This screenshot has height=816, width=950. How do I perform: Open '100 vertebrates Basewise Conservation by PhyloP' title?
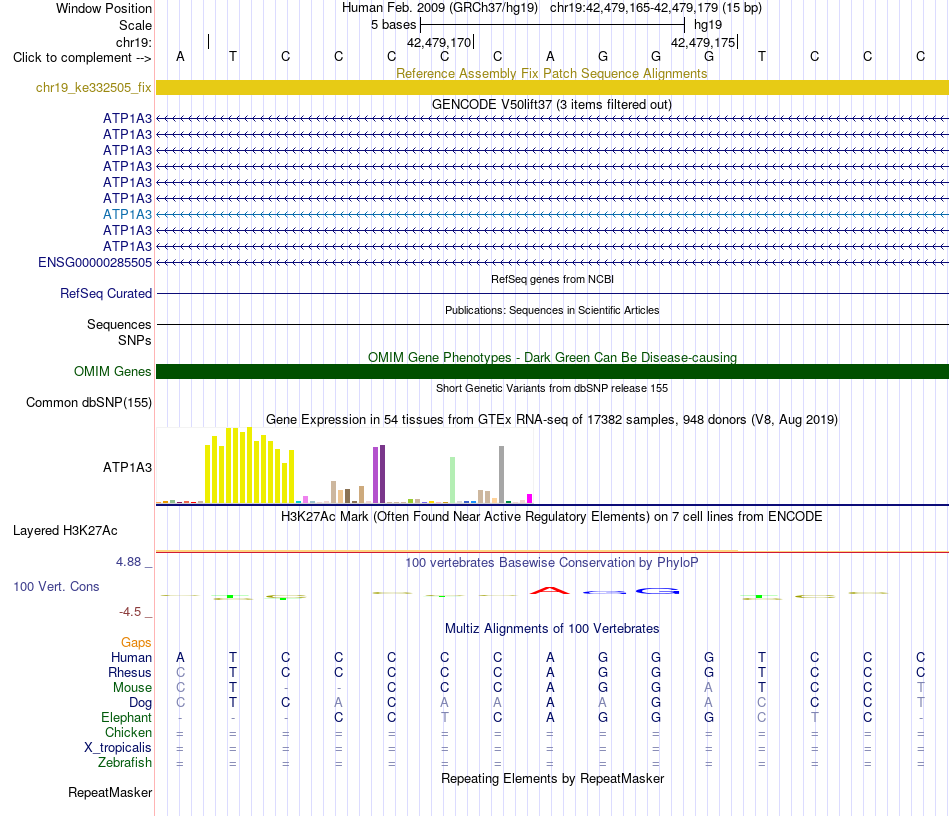(551, 562)
